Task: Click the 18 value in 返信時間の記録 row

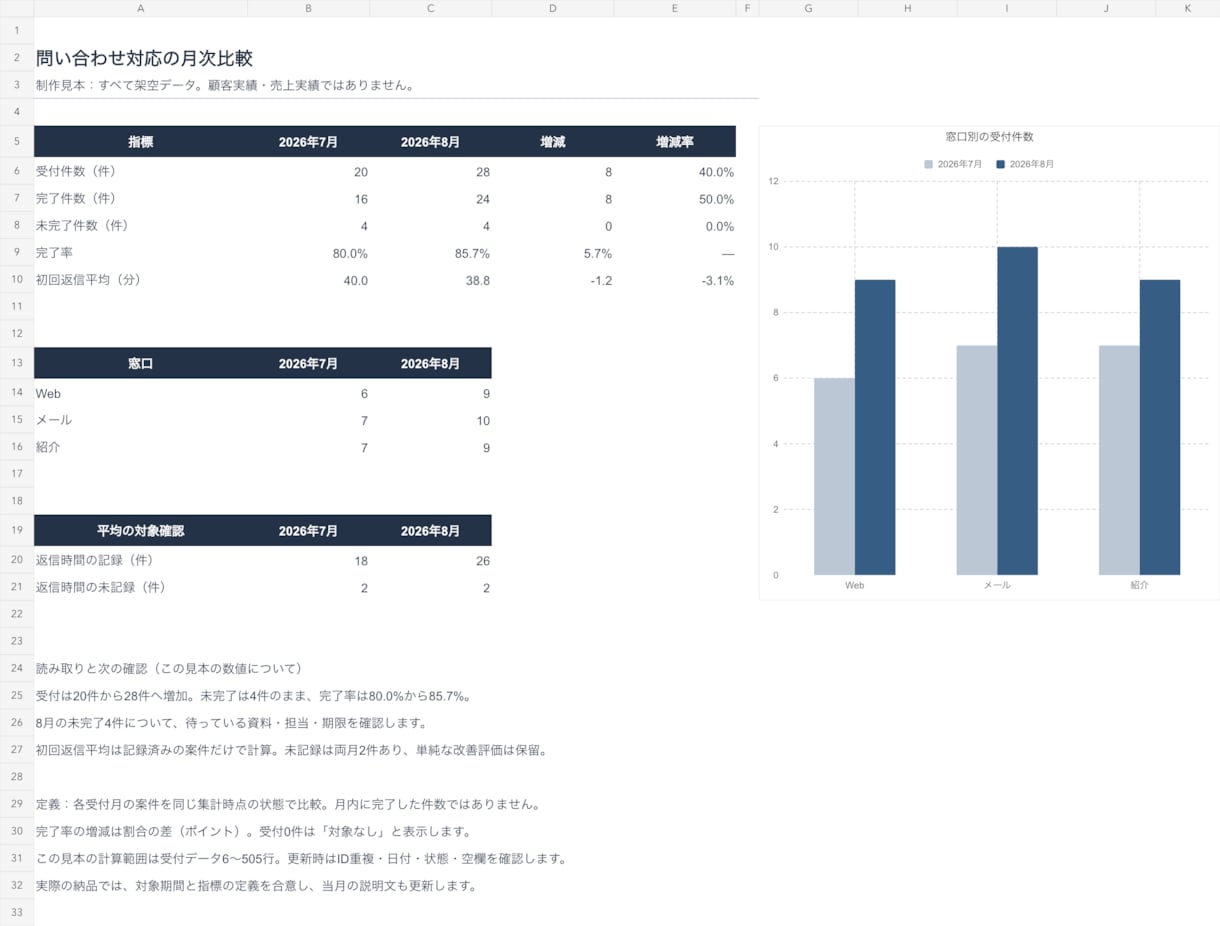Action: tap(361, 561)
